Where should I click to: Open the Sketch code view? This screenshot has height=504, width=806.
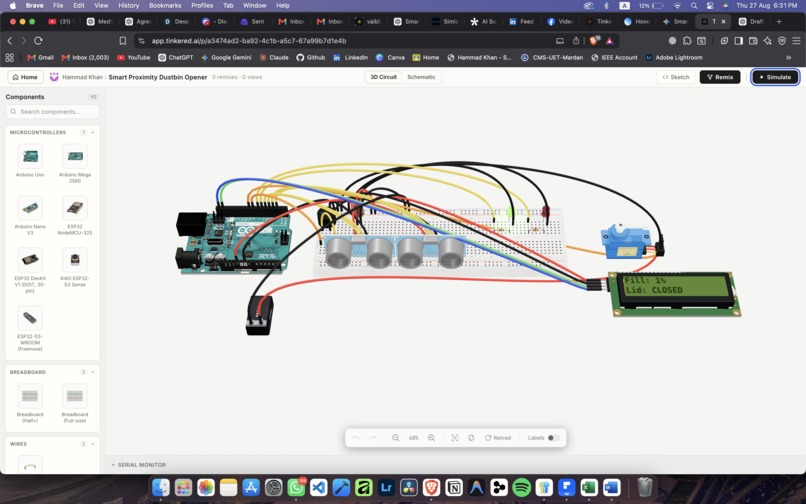click(675, 77)
